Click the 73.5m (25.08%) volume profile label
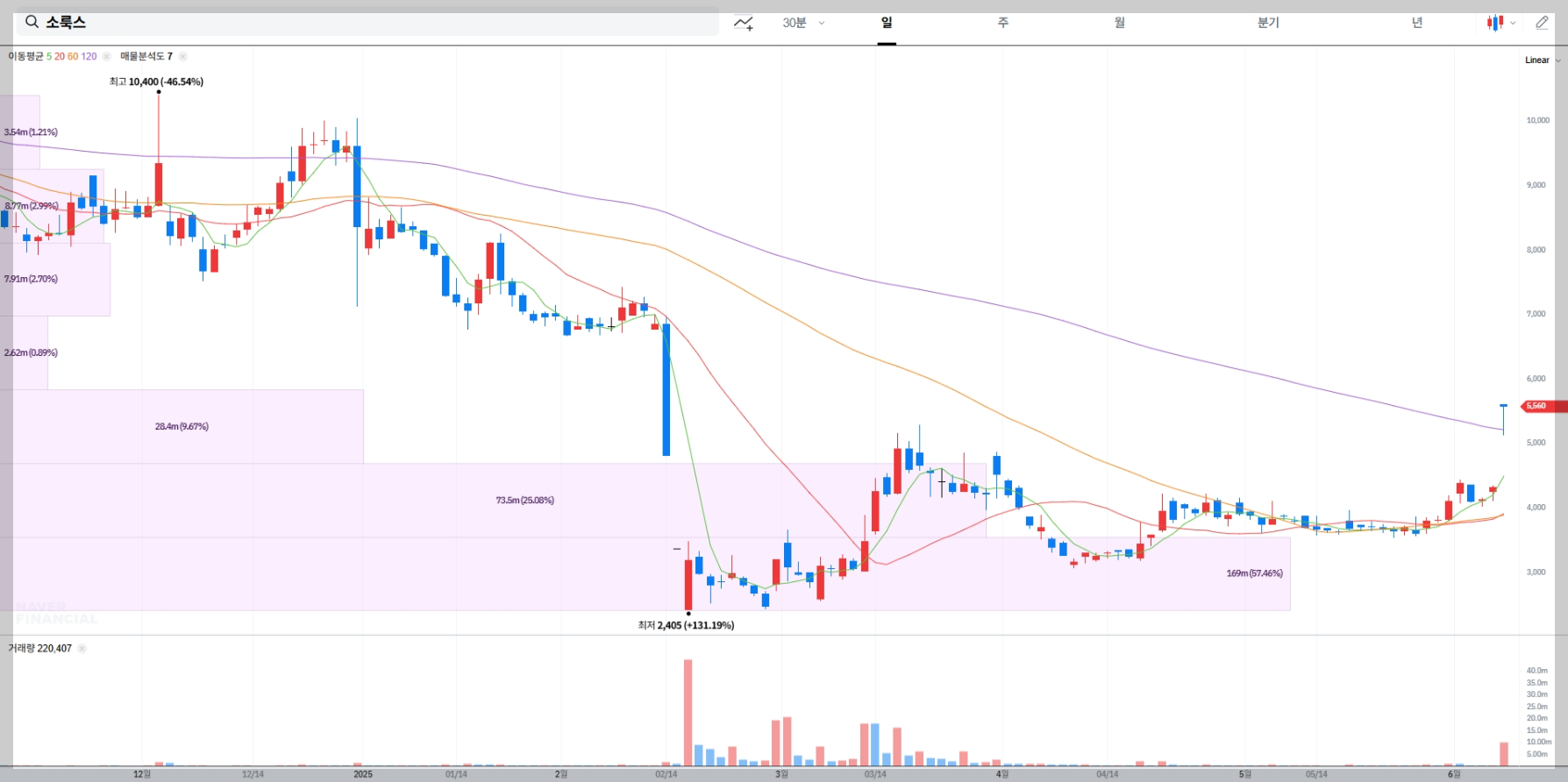This screenshot has height=782, width=1568. [524, 501]
